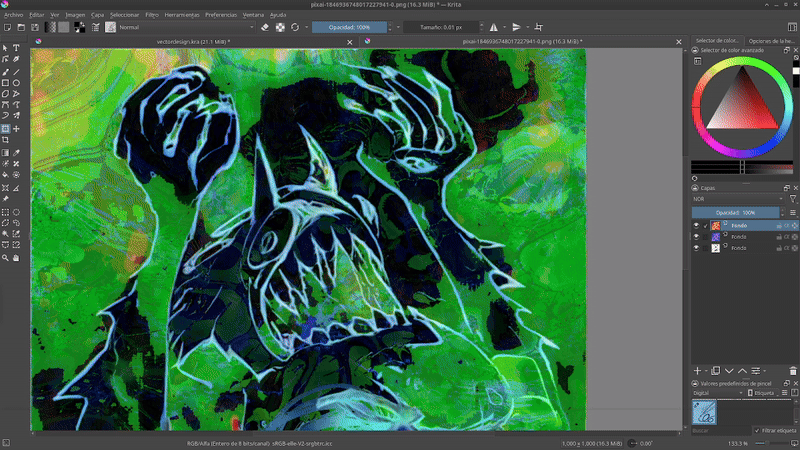Open the horizontal mirror options arrow
Screen dimensions: 800x450
505,27
